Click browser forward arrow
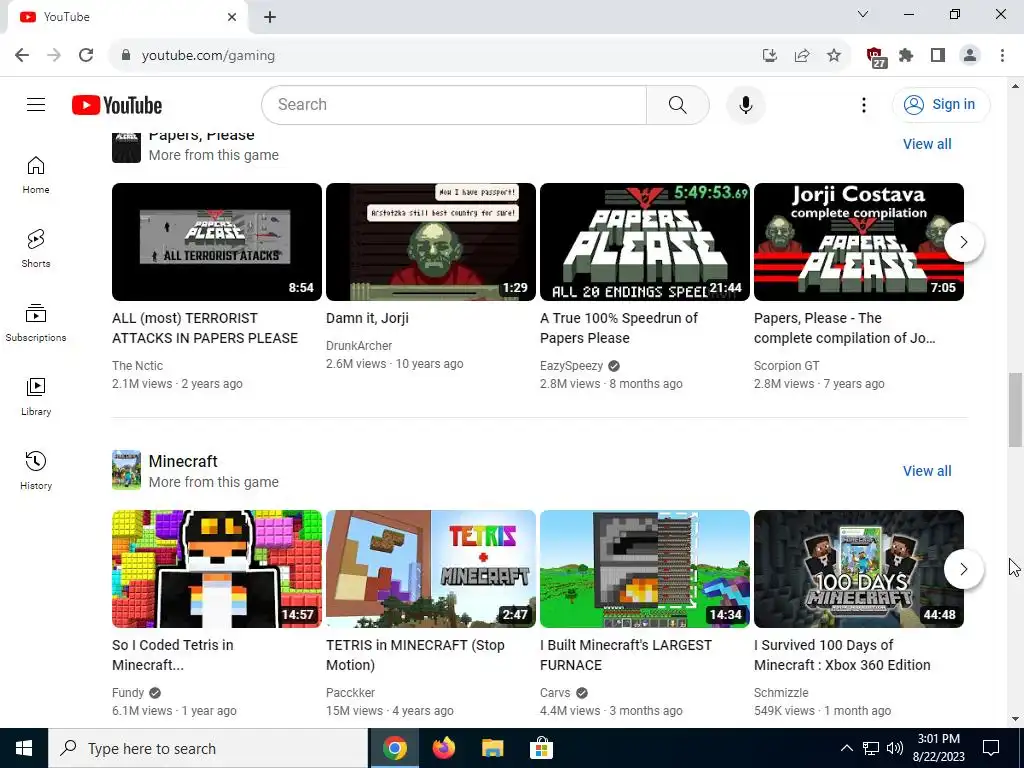The width and height of the screenshot is (1024, 768). click(x=54, y=55)
